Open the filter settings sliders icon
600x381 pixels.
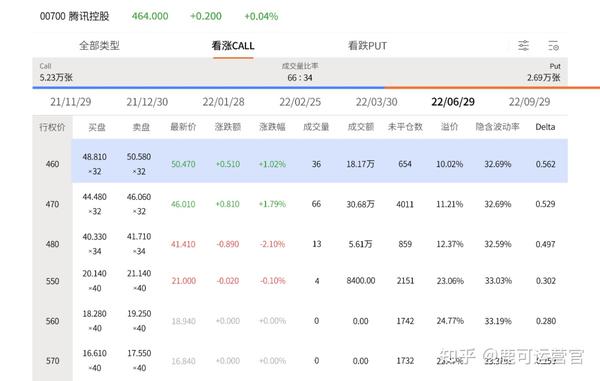523,46
